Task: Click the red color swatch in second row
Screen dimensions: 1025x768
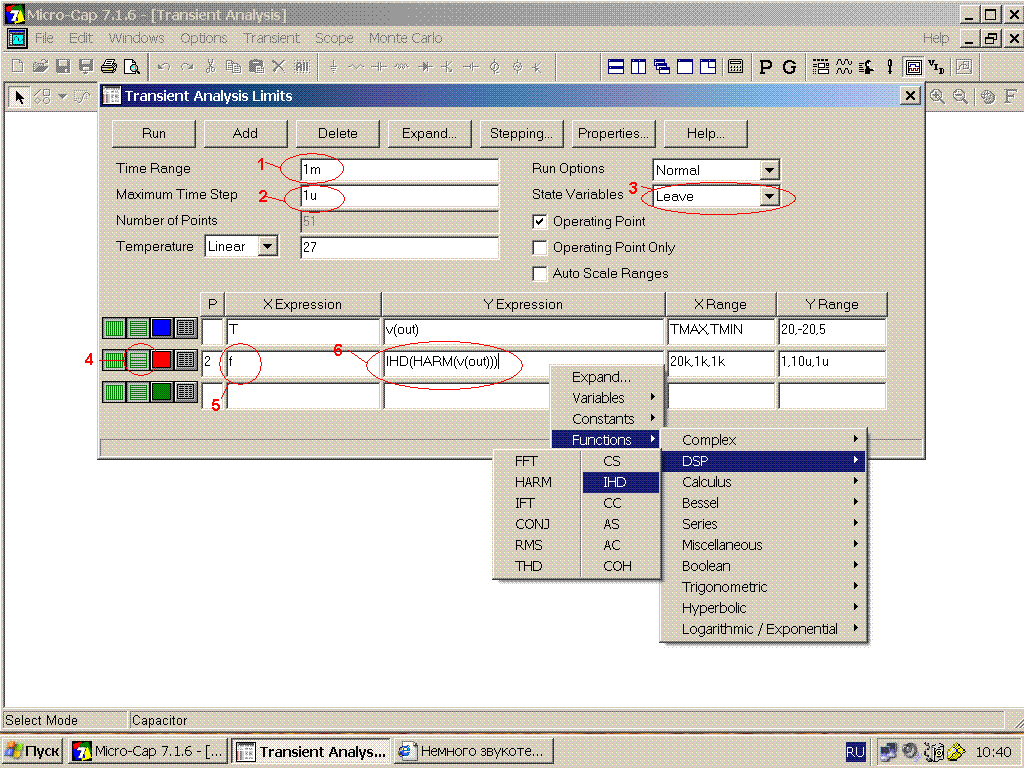Action: click(x=162, y=360)
